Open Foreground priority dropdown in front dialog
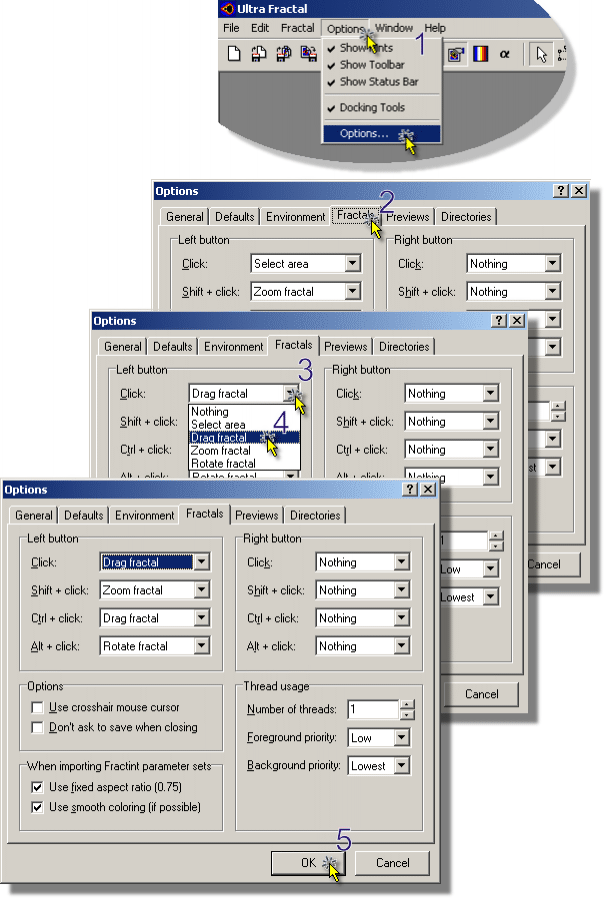Image resolution: width=604 pixels, height=898 pixels. coord(402,738)
